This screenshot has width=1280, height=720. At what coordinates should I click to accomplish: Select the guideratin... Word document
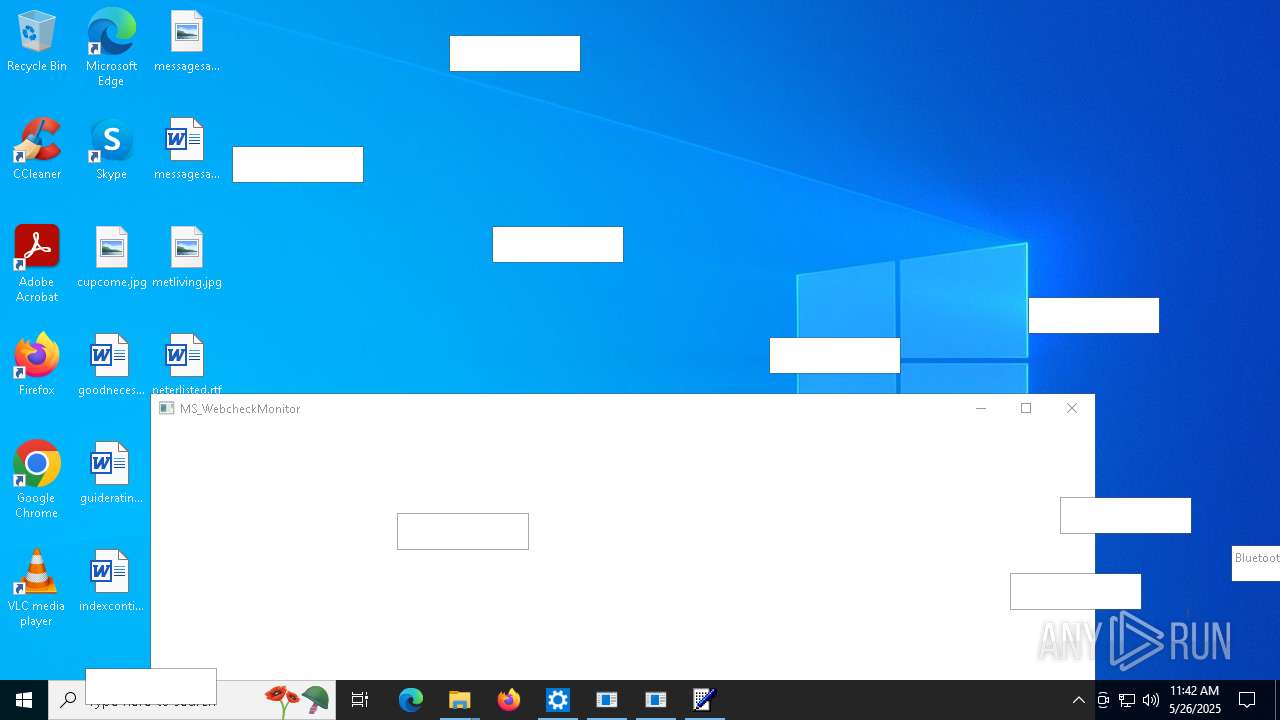tap(111, 474)
